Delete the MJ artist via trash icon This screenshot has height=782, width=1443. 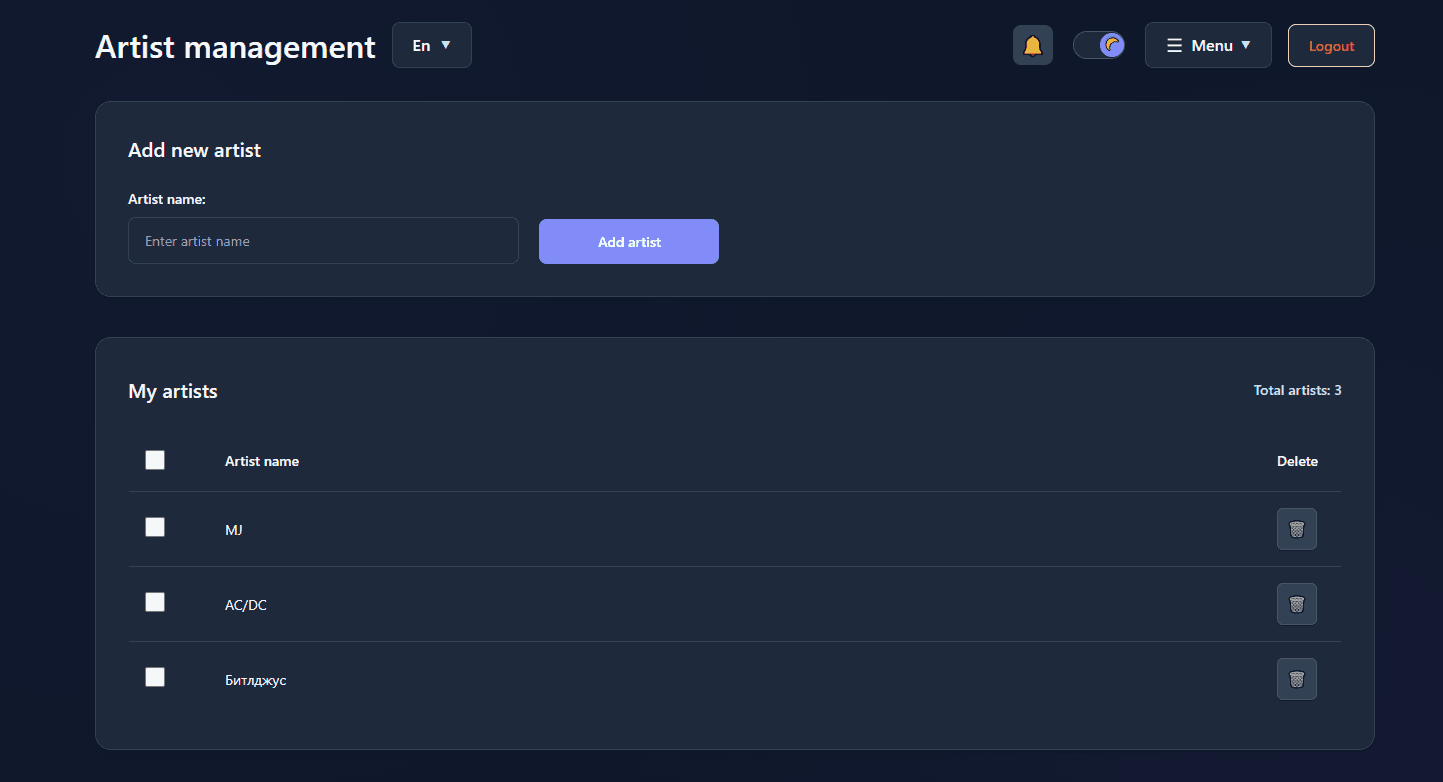pos(1296,529)
